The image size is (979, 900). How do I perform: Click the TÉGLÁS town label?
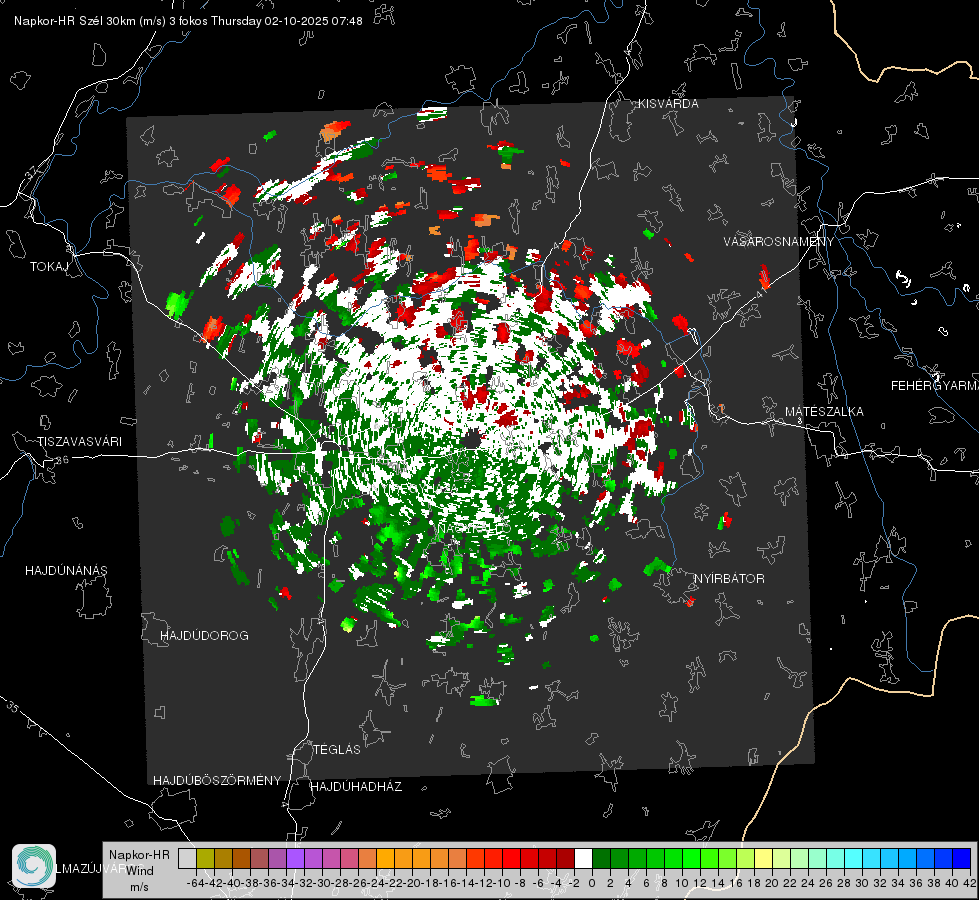pos(337,749)
